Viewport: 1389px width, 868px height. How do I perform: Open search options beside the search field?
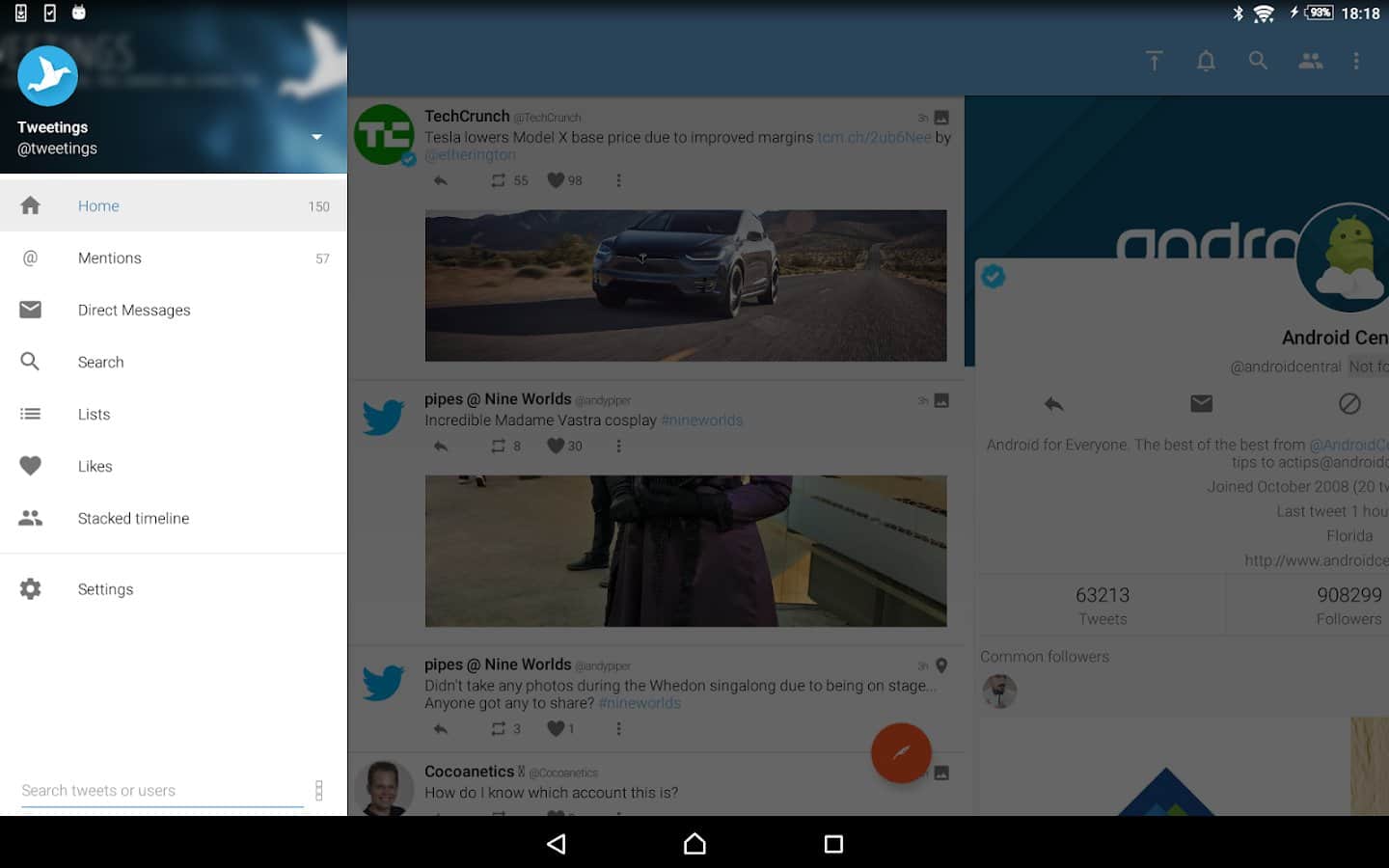point(319,790)
